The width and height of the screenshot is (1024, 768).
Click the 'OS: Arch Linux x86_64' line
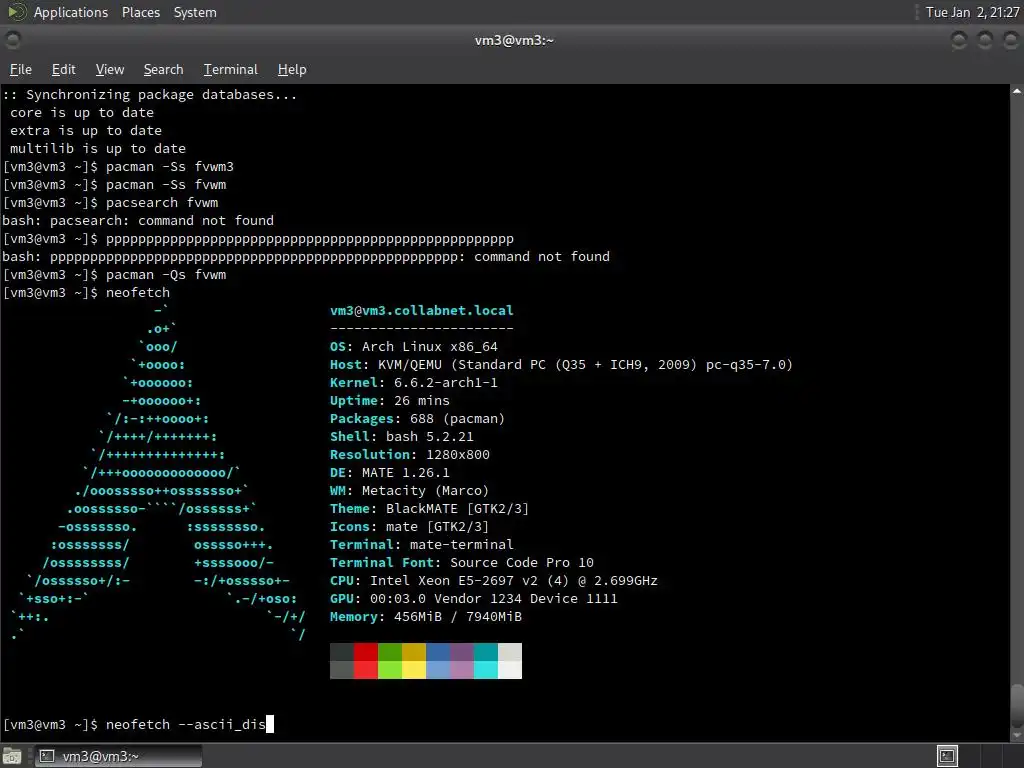click(x=413, y=347)
